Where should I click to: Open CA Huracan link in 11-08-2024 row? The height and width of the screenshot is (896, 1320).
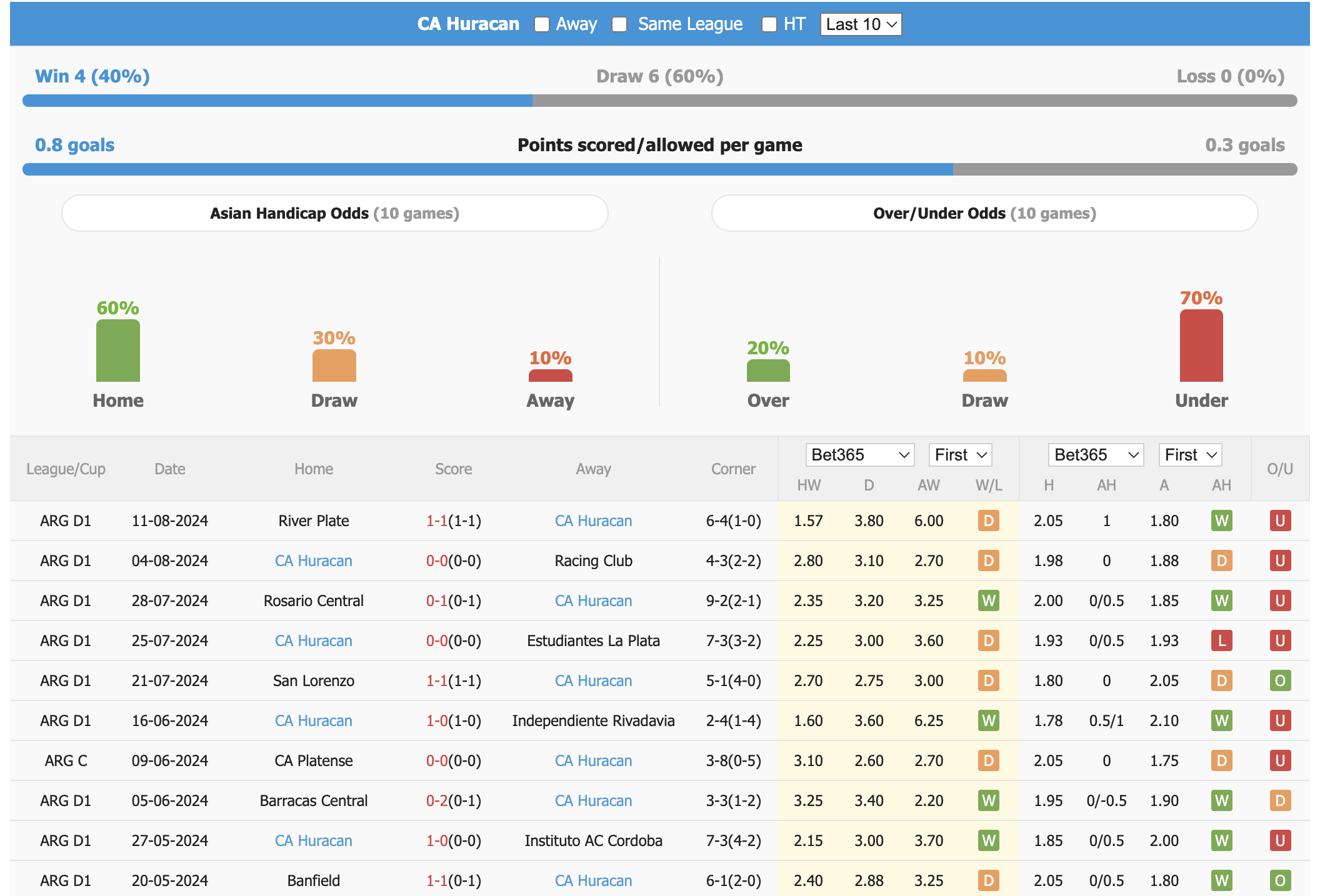point(594,520)
